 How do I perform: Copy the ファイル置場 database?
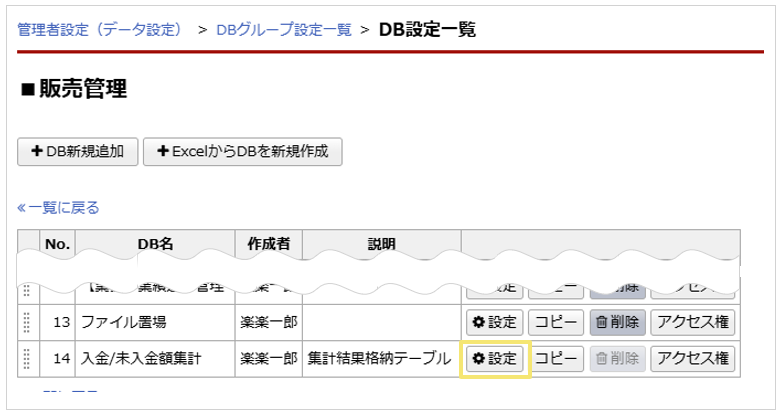click(556, 322)
